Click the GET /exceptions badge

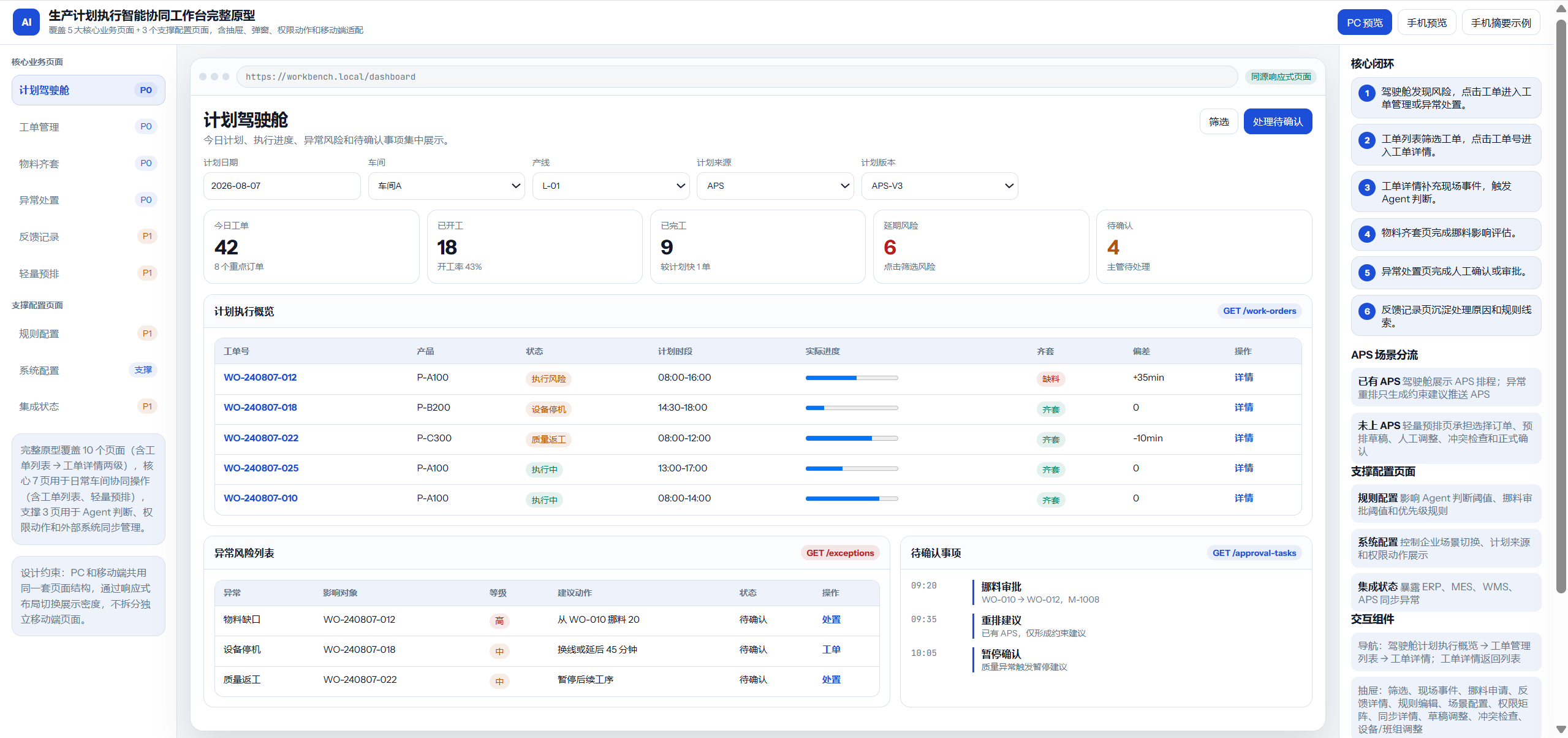tap(839, 553)
